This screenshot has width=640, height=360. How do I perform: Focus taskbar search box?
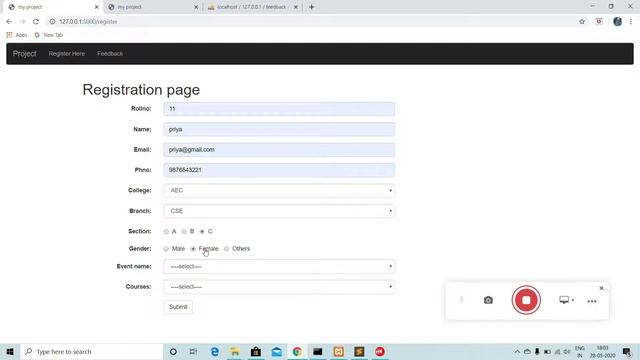click(x=92, y=351)
